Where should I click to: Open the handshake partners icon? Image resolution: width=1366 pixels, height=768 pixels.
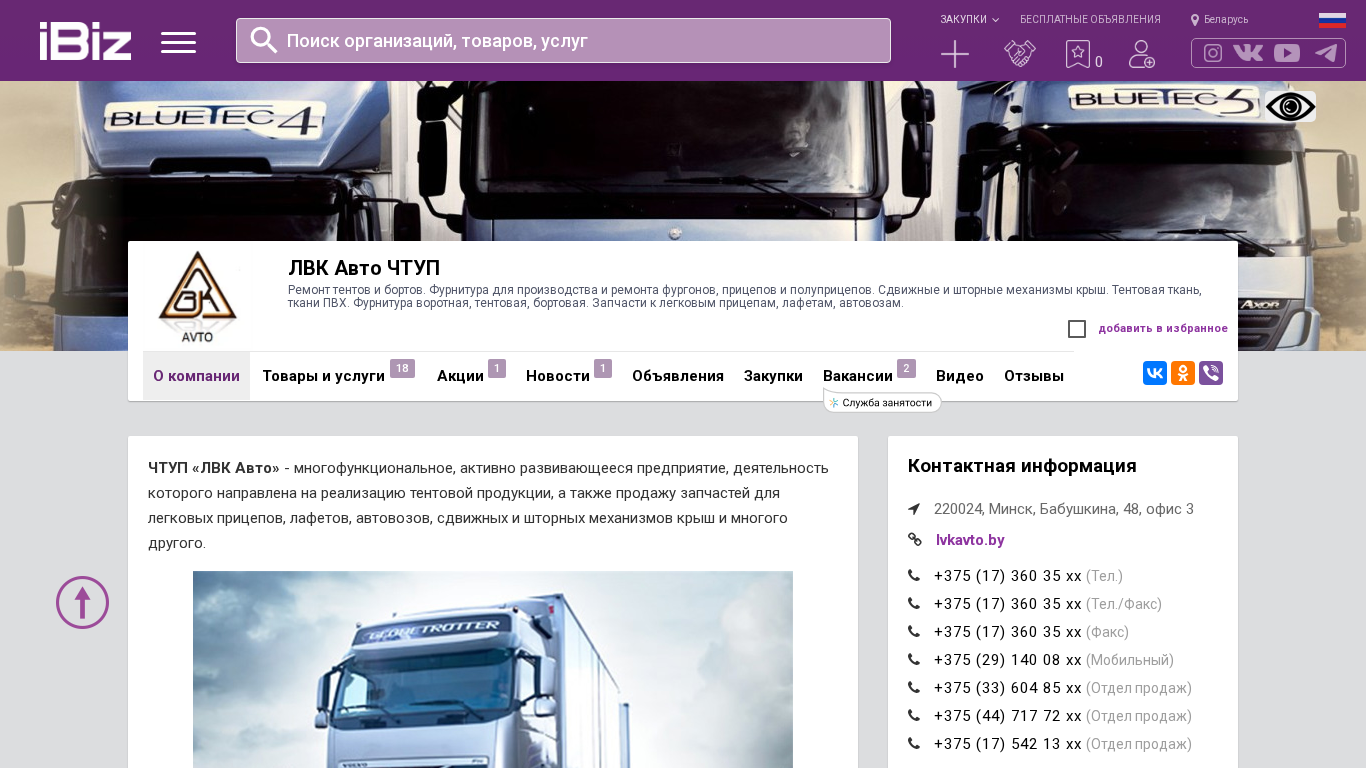tap(1020, 54)
